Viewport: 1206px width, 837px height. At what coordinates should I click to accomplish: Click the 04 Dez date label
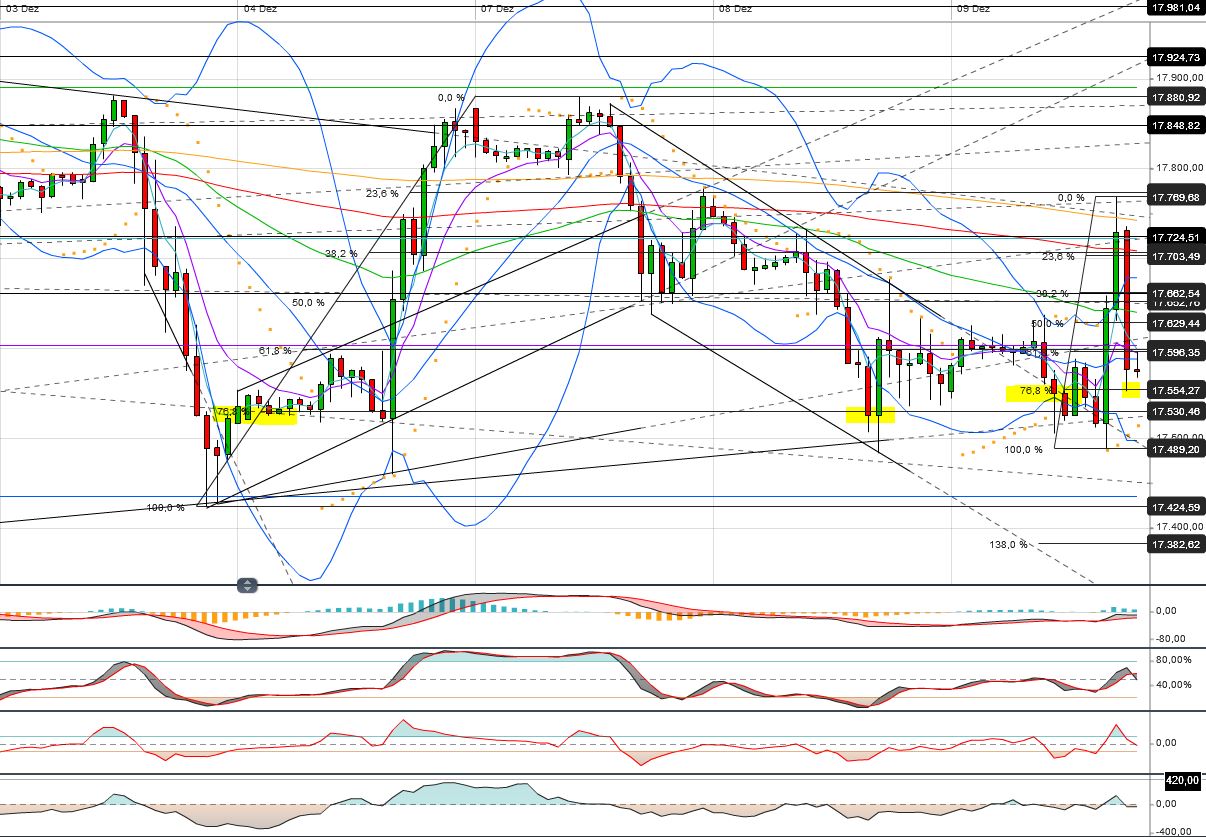click(260, 8)
